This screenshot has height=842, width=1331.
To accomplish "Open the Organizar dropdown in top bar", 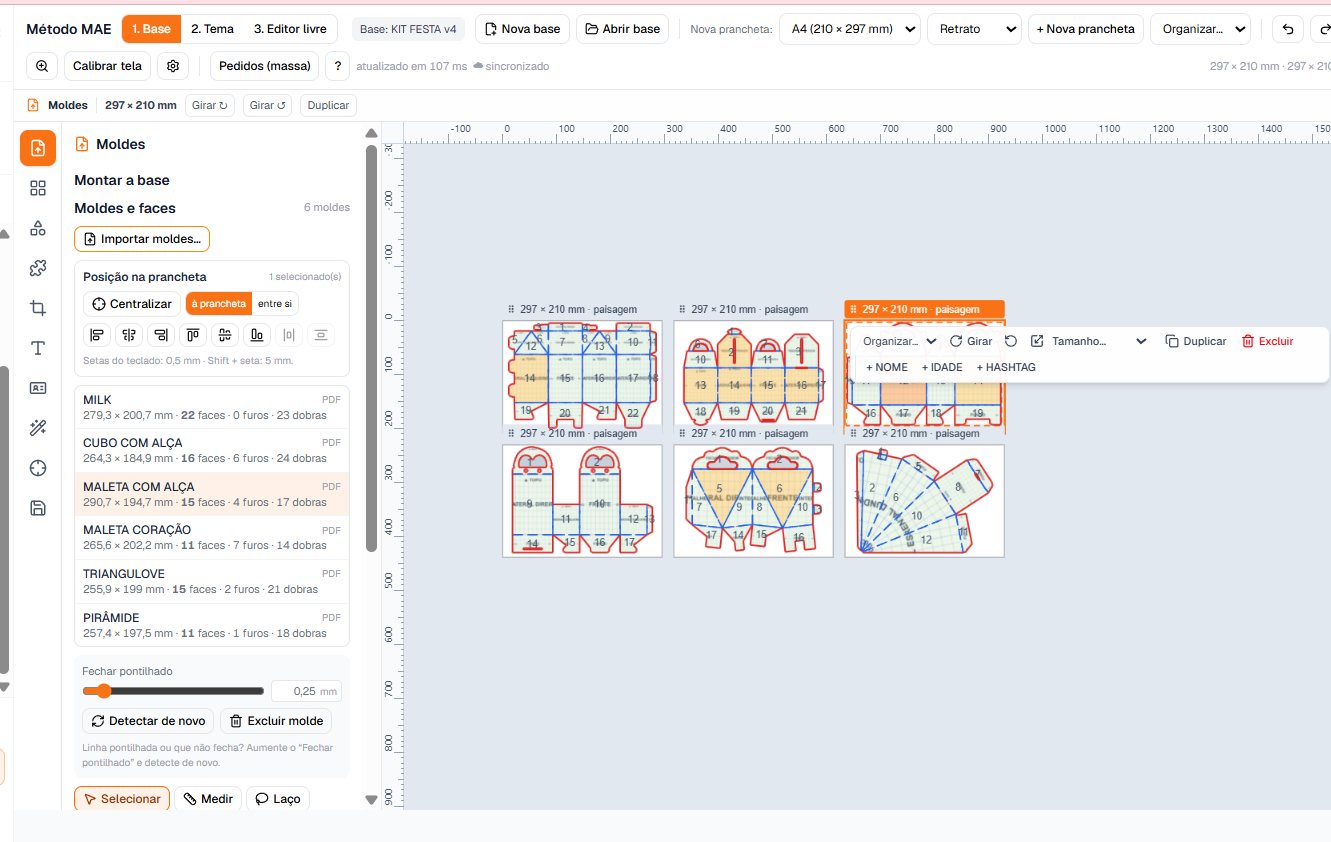I will (x=1200, y=29).
